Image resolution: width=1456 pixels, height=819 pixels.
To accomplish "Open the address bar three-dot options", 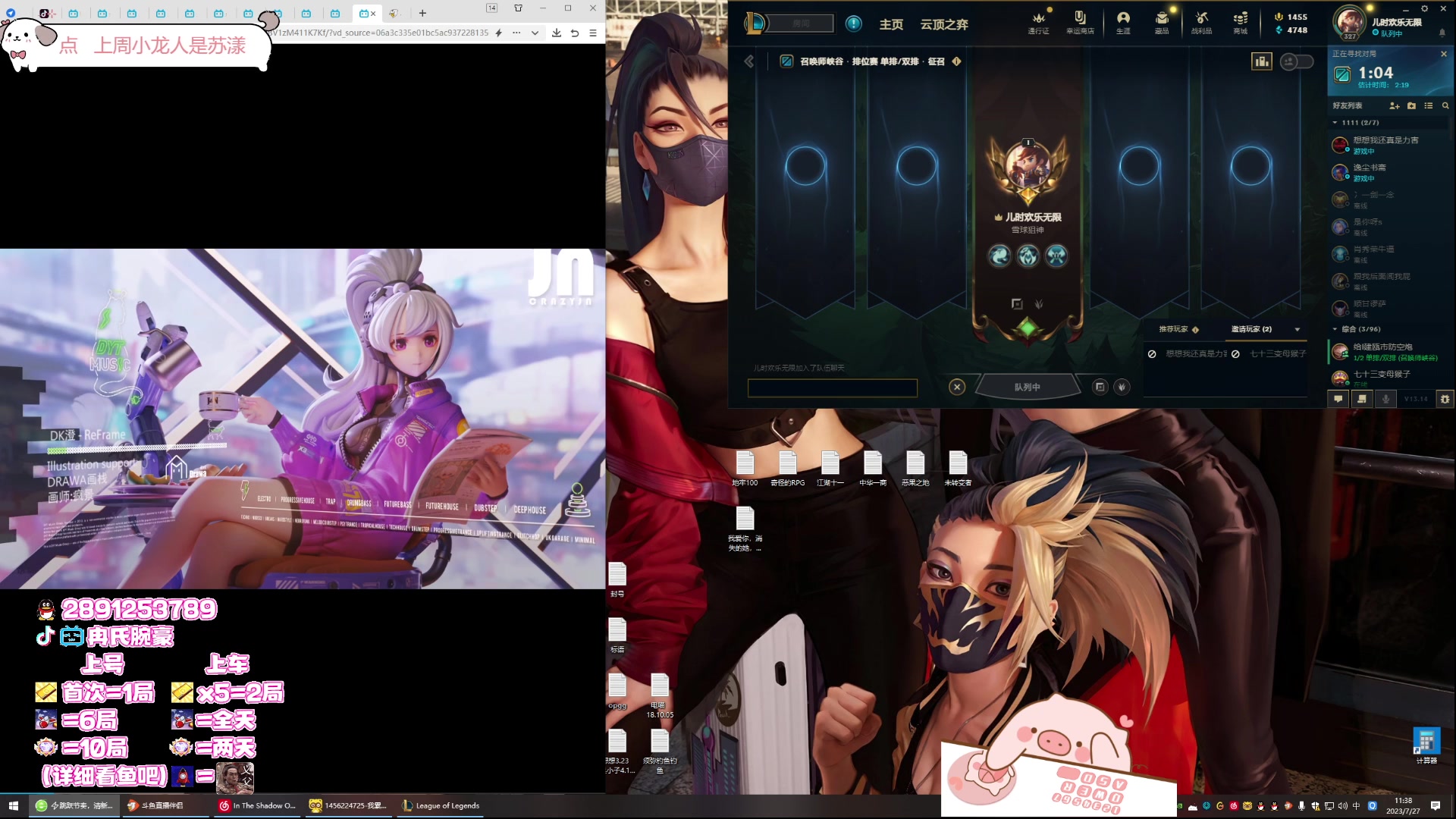I will (516, 33).
